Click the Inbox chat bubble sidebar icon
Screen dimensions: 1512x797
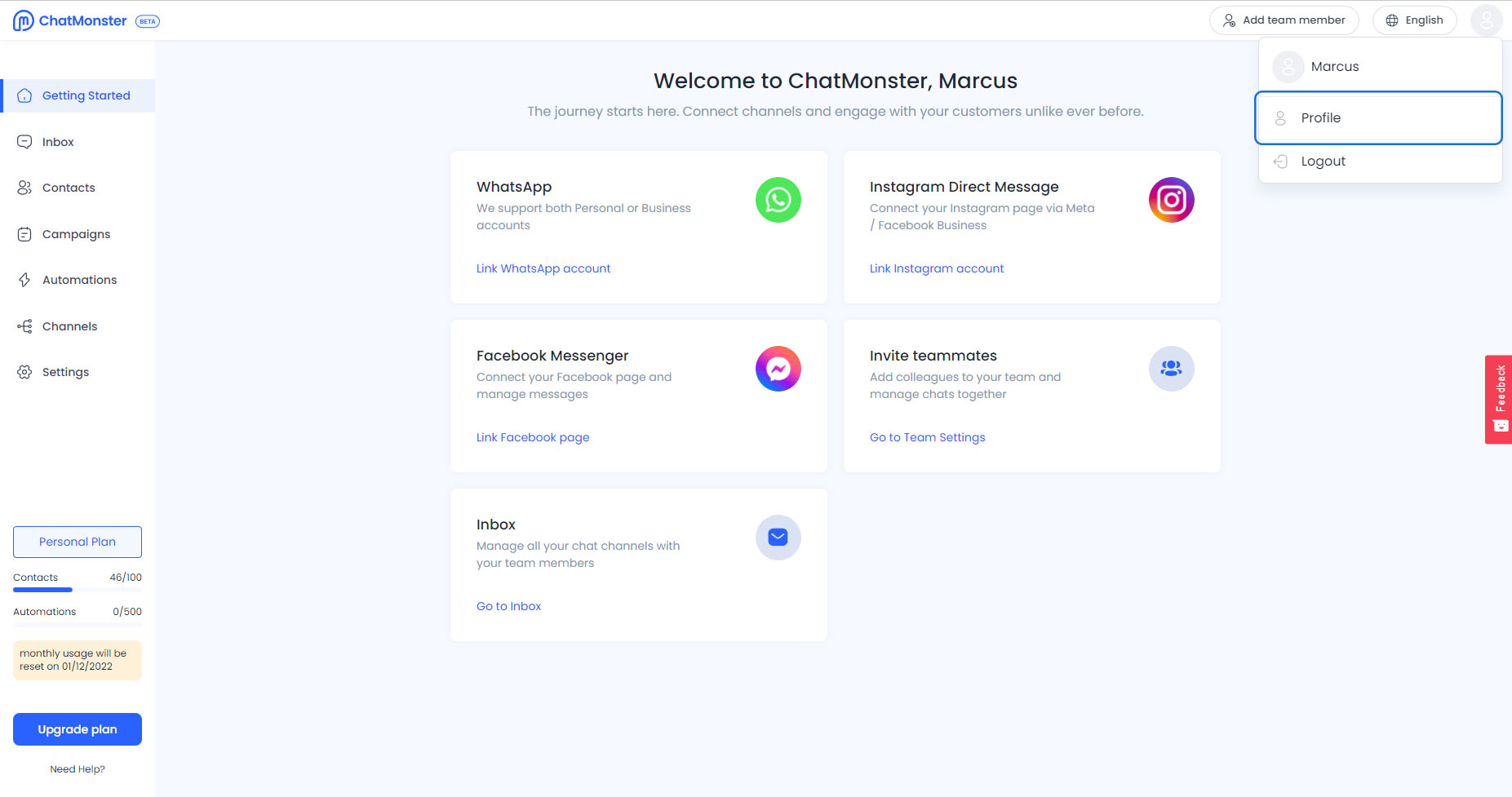pos(24,142)
